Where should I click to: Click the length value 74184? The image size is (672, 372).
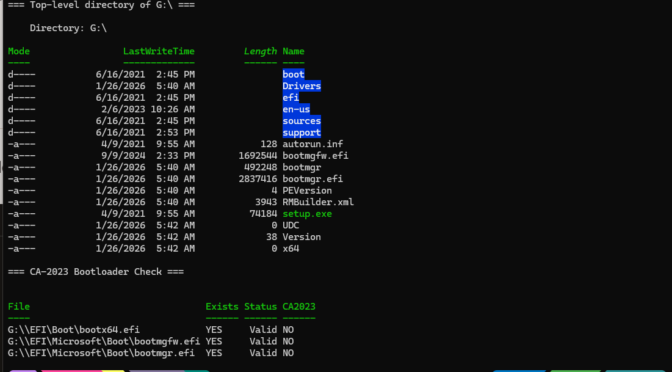tap(263, 213)
